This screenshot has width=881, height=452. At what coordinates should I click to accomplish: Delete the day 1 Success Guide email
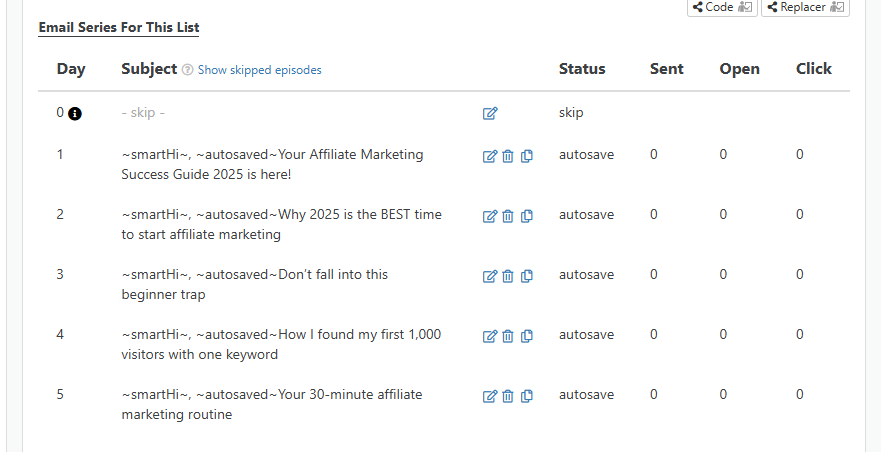pos(508,156)
